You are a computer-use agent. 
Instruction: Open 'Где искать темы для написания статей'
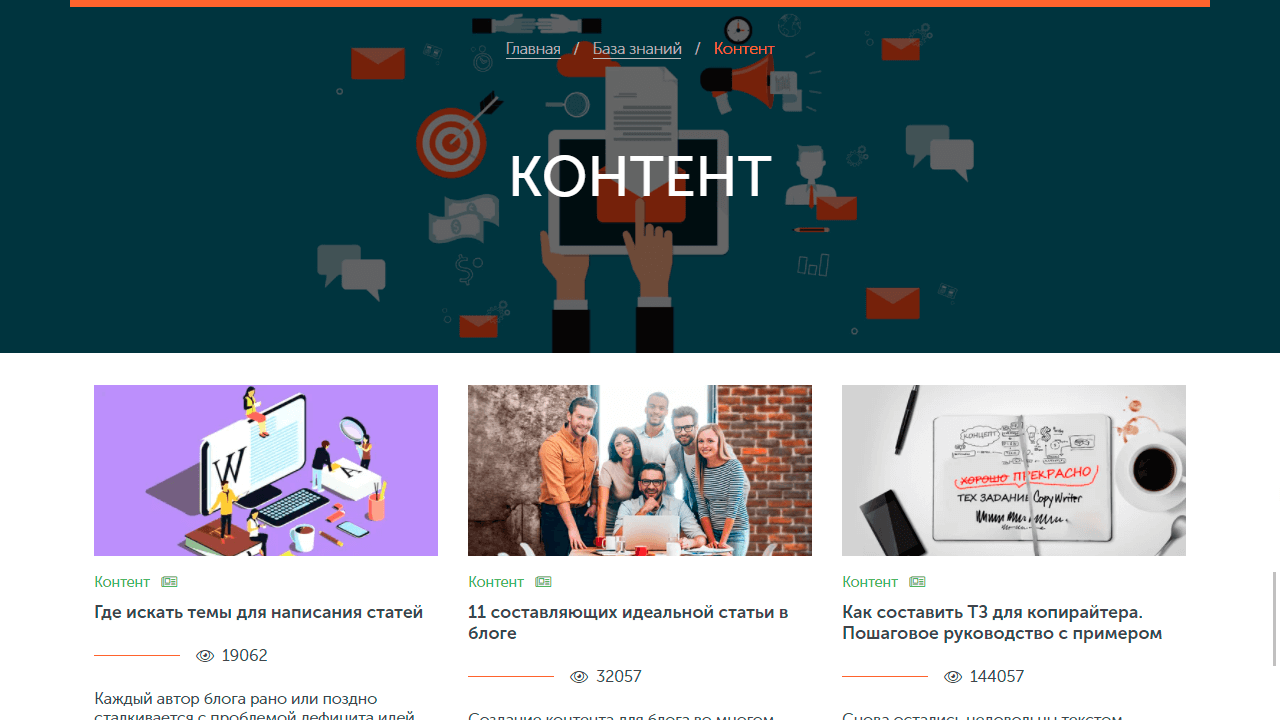coord(259,612)
